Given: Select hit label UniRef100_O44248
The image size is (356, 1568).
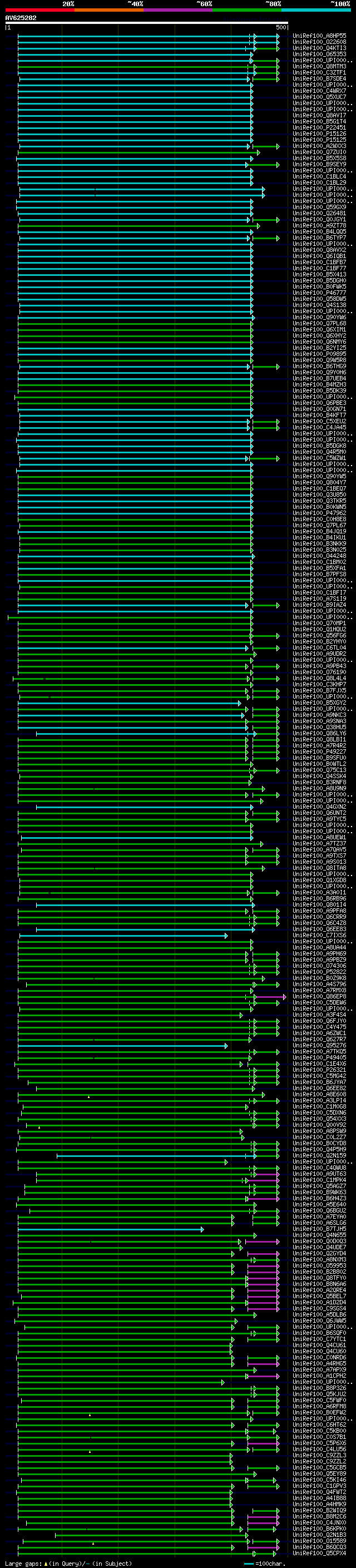Looking at the screenshot, I should click(x=319, y=556).
